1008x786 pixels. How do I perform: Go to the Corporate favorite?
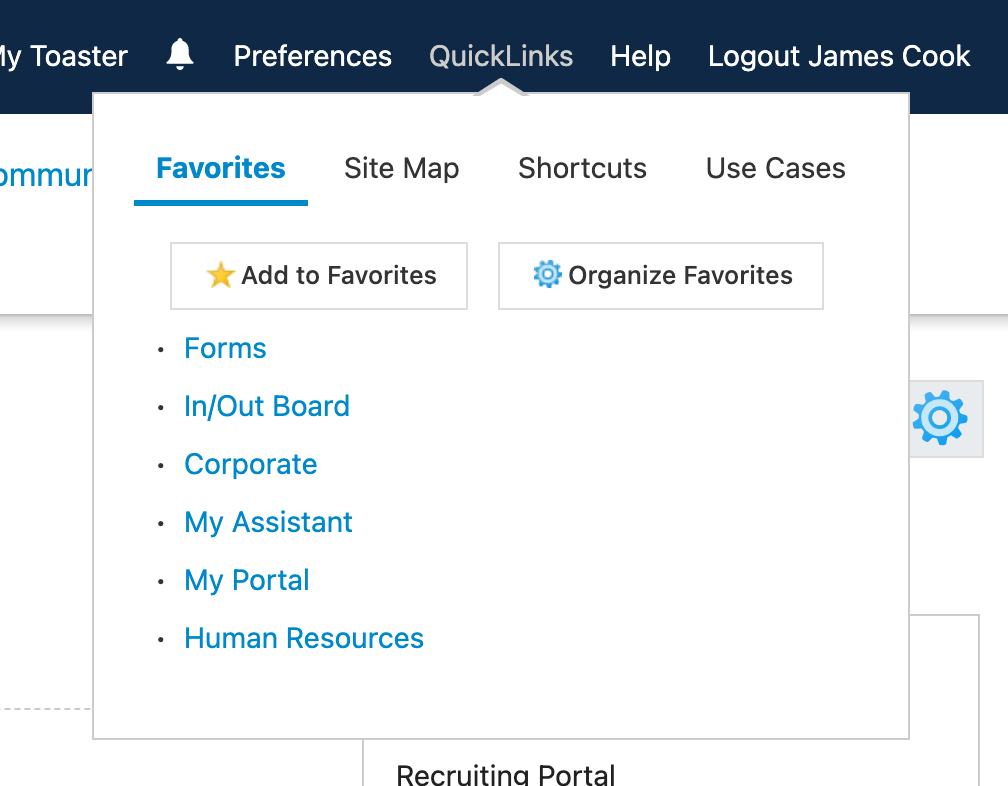point(251,465)
